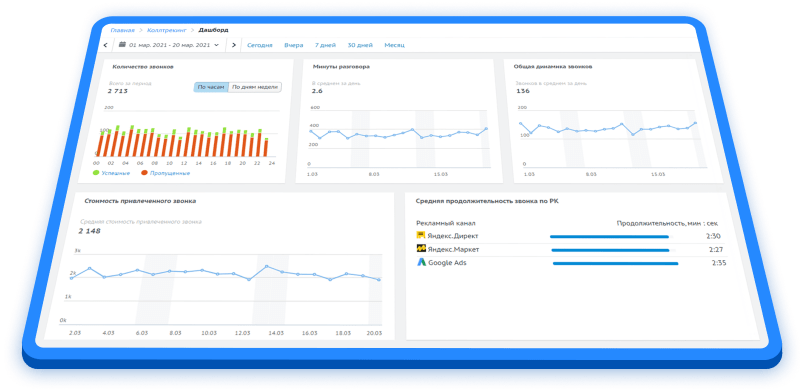The width and height of the screenshot is (804, 391).
Task: Click the 2:35 duration value
Action: point(719,263)
